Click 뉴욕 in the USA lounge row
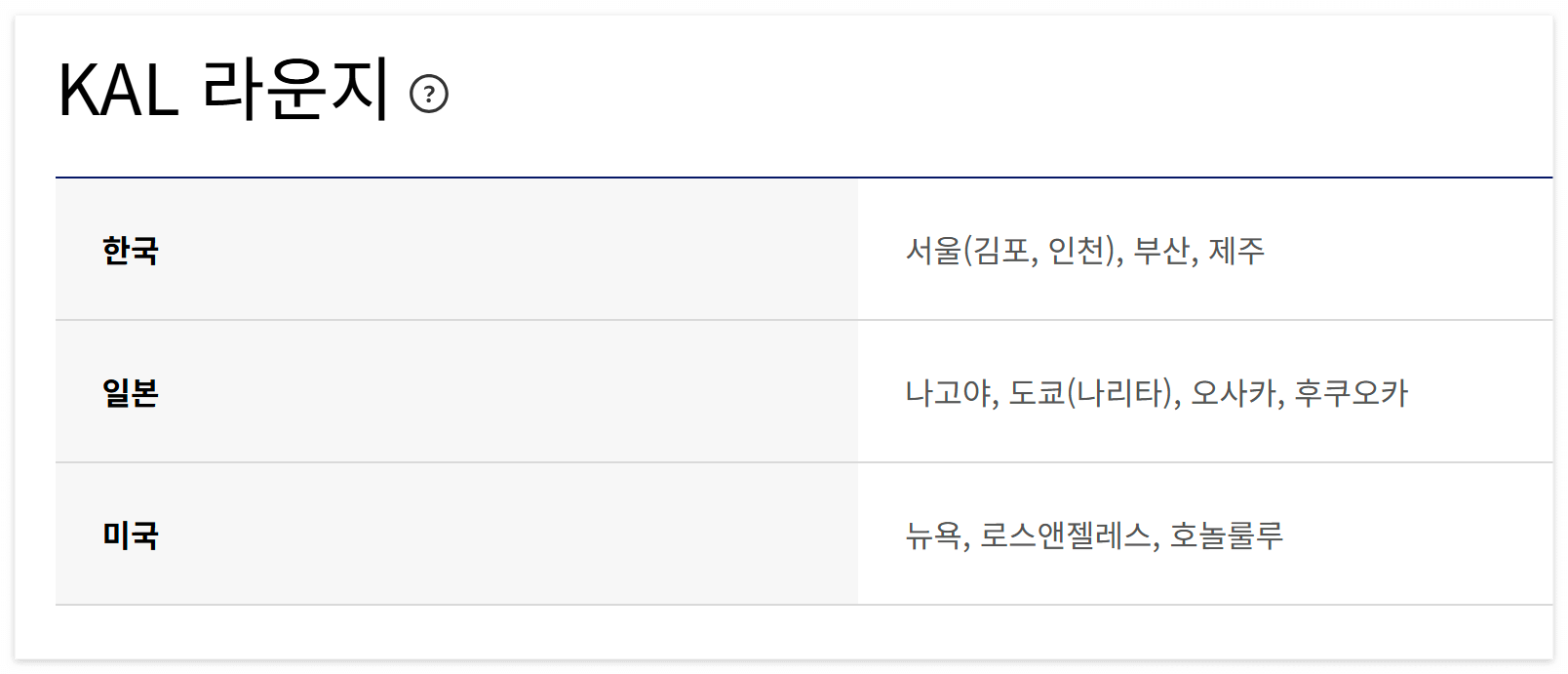Screen dimensions: 1568x674 [931, 535]
